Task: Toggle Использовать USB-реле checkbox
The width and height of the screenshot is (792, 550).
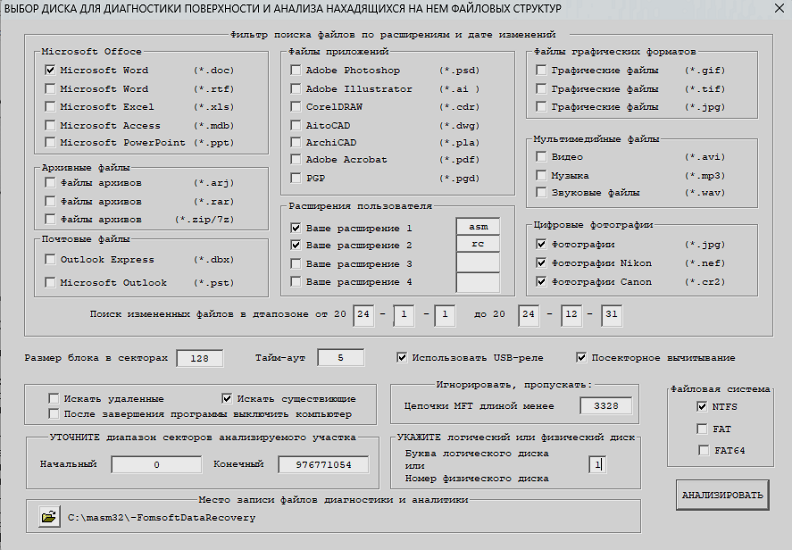Action: [x=402, y=357]
